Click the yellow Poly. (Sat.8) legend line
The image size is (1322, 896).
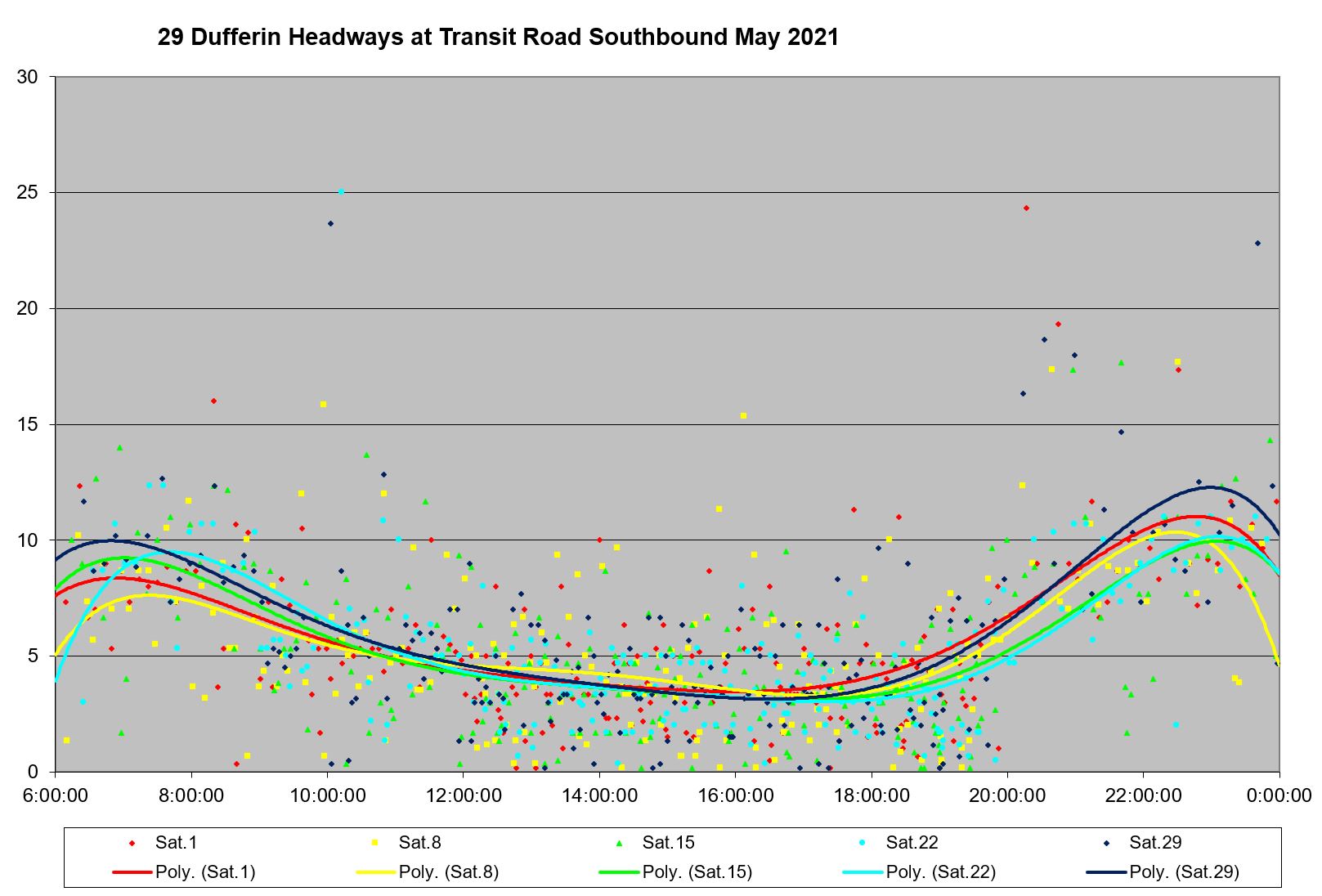tap(375, 872)
